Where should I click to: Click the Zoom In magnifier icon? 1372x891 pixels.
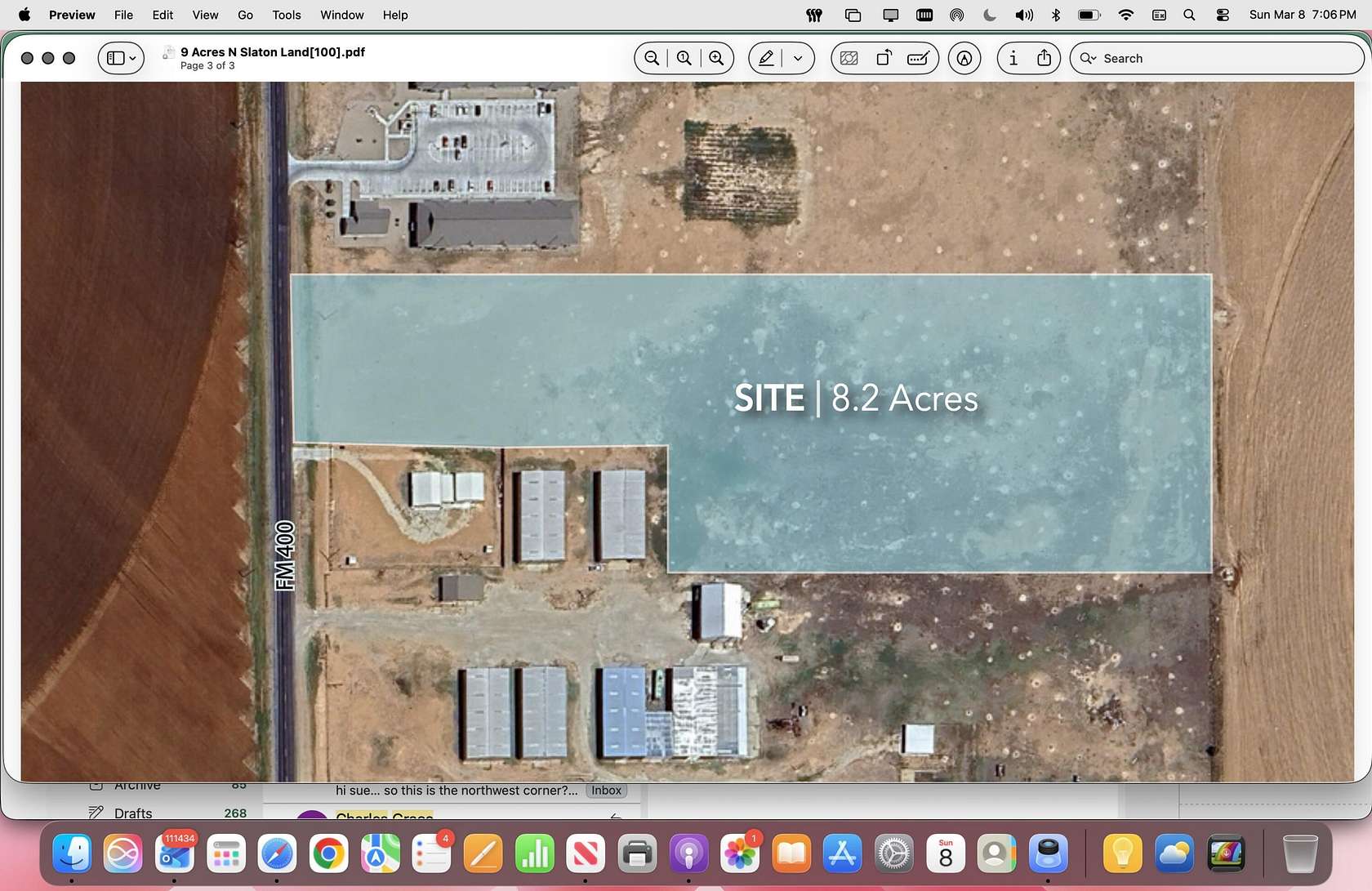point(717,58)
